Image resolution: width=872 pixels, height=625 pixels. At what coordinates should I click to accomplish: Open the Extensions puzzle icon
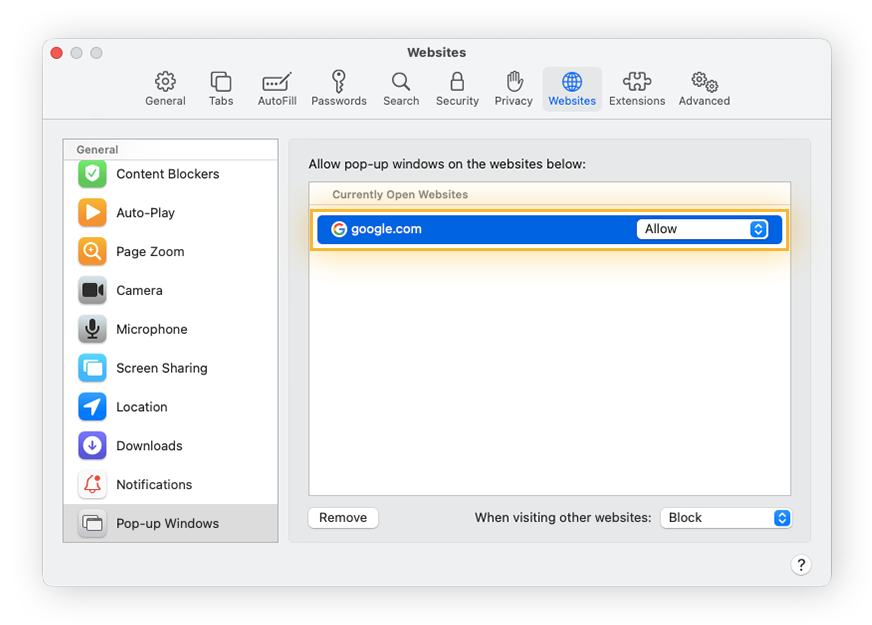[637, 82]
